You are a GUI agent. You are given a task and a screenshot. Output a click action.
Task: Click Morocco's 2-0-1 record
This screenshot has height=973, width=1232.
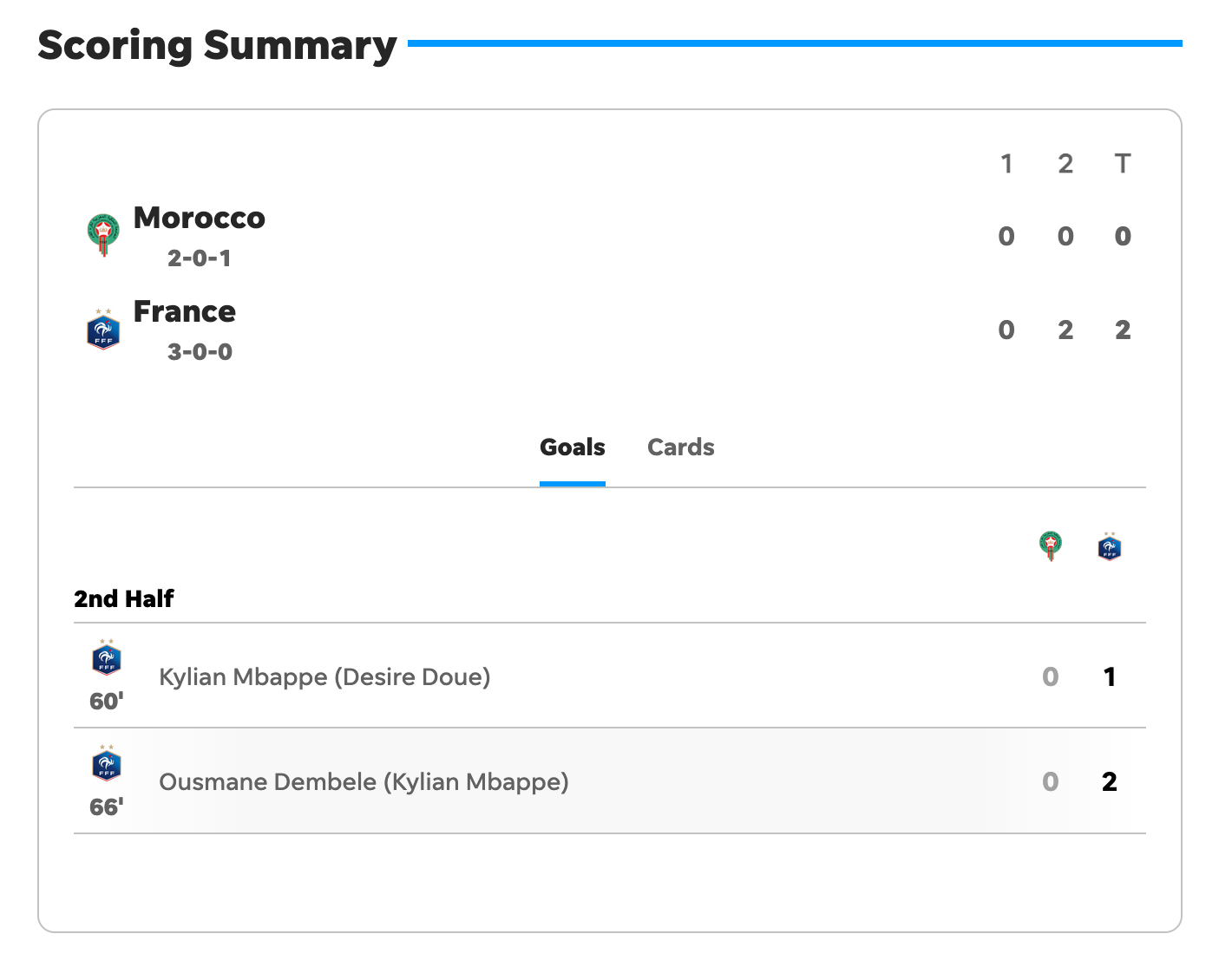200,258
